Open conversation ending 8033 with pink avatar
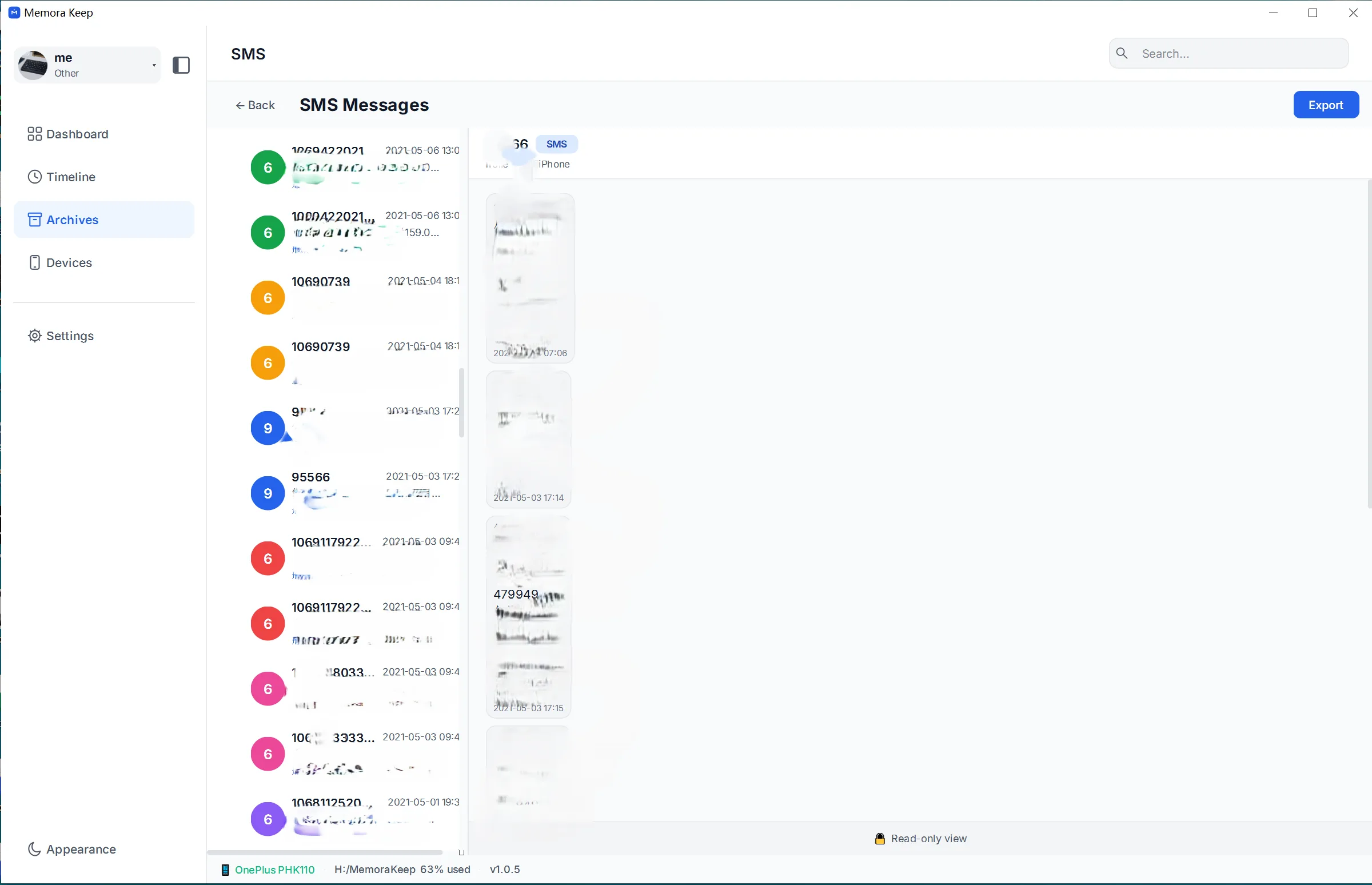 [352, 688]
